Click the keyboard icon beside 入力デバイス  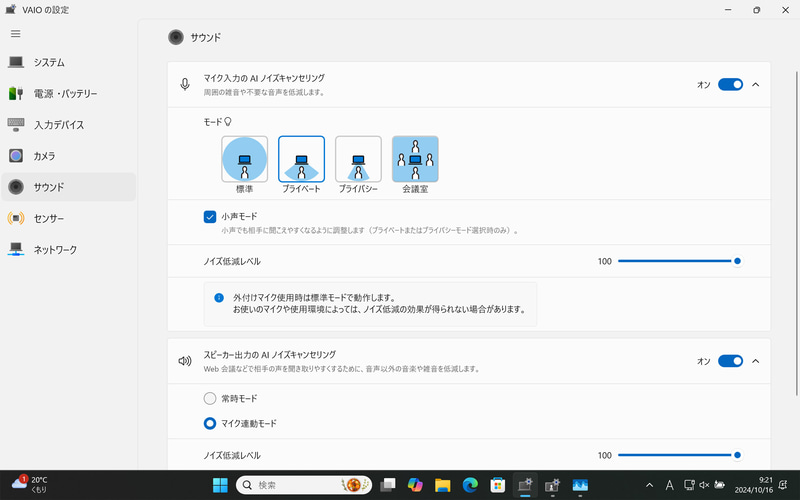pyautogui.click(x=16, y=124)
